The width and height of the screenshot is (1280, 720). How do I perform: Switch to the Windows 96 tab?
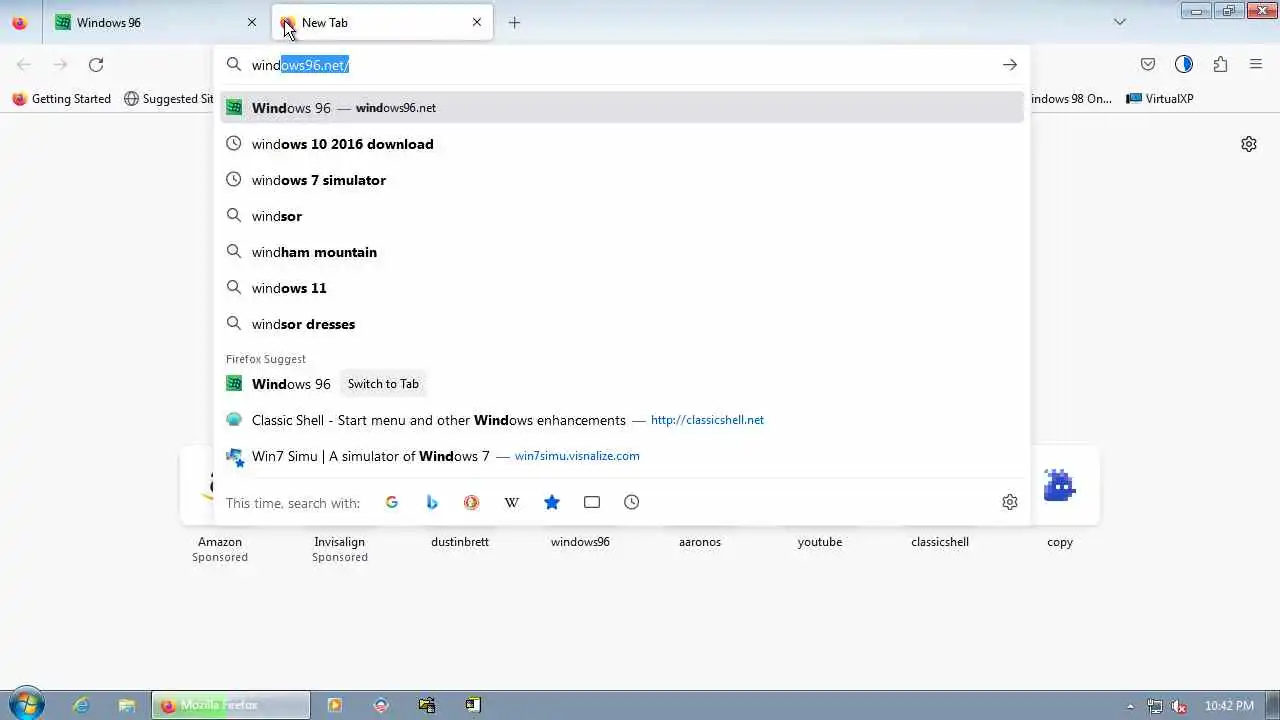155,22
